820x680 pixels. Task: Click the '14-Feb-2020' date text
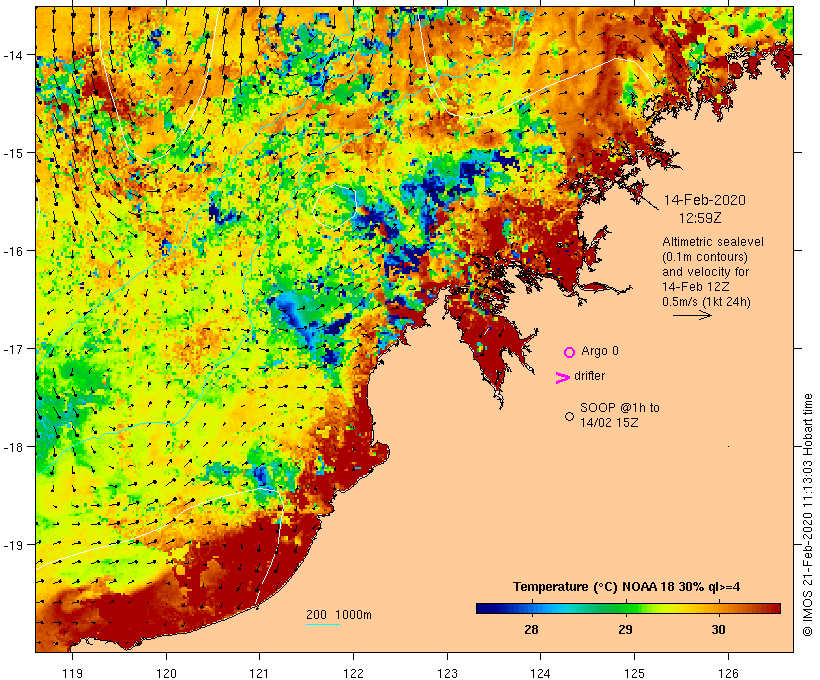coord(704,200)
